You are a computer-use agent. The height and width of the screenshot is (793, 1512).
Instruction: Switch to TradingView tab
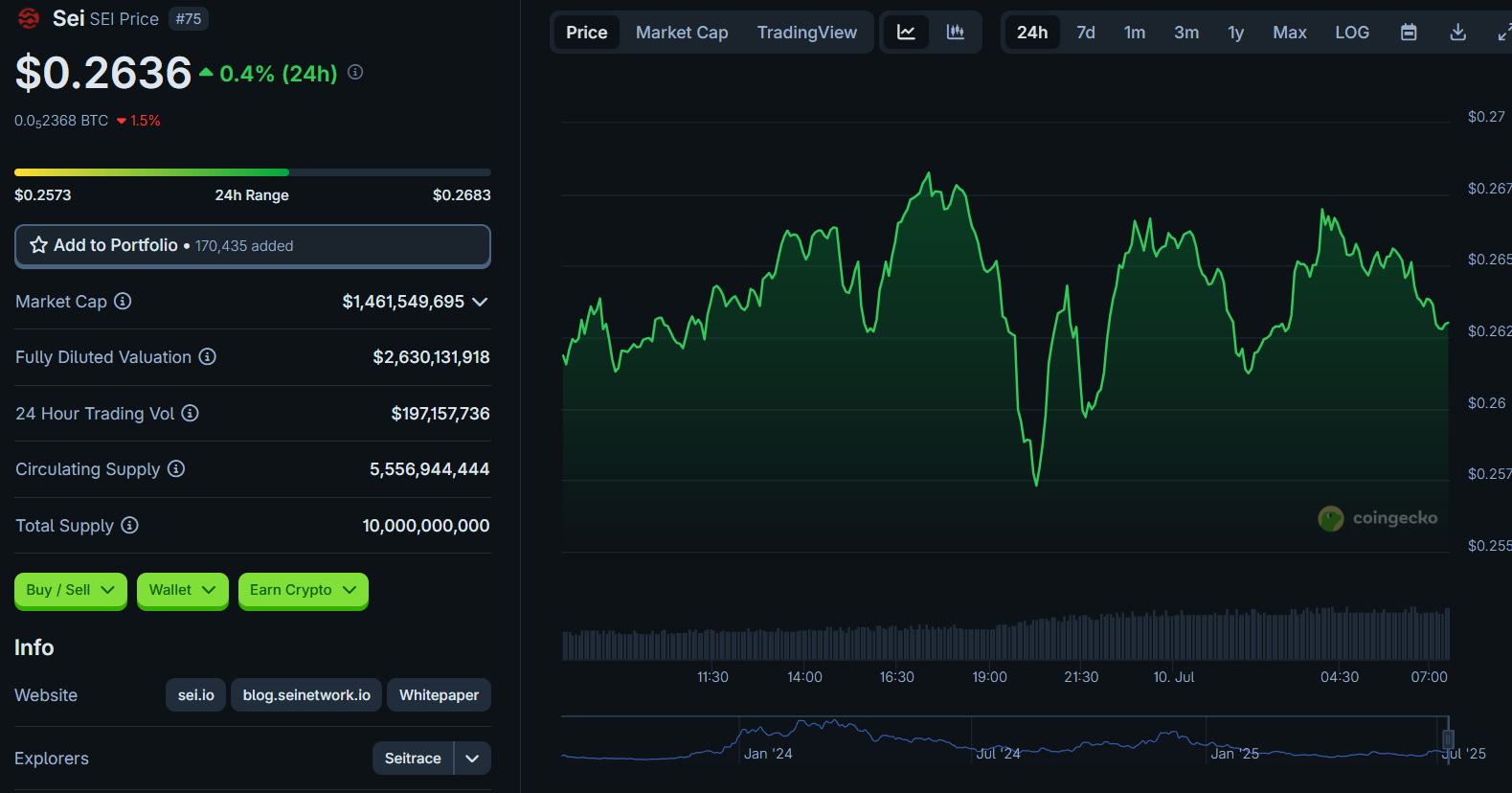click(x=807, y=33)
